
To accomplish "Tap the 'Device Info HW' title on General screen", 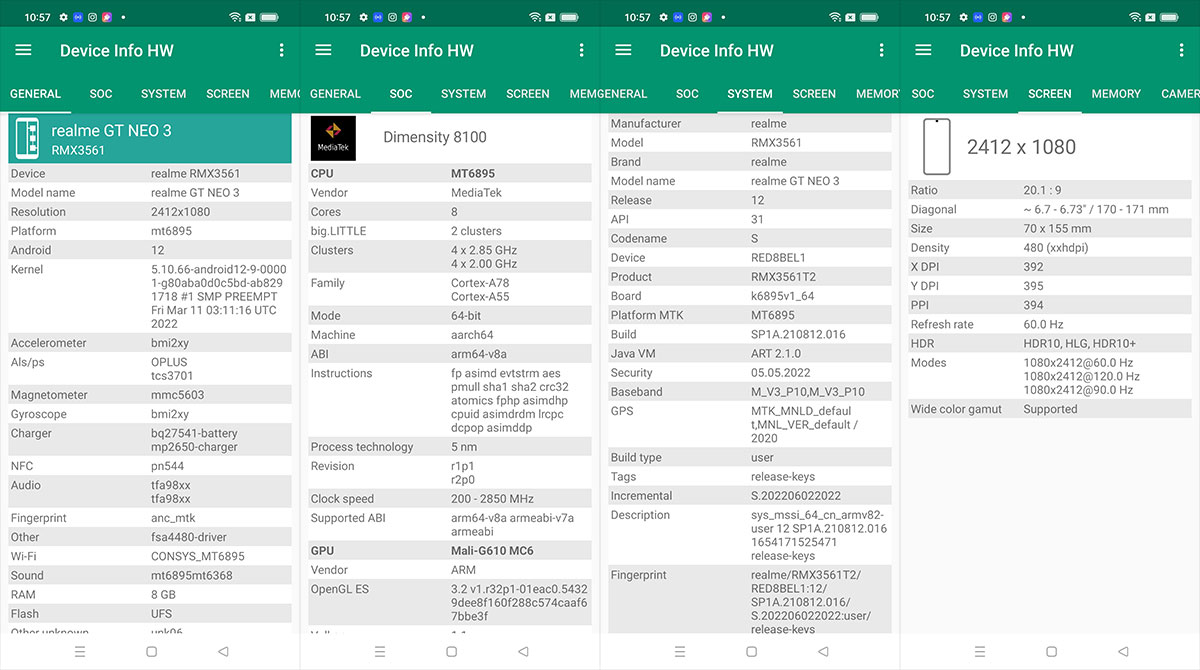I will [x=117, y=50].
